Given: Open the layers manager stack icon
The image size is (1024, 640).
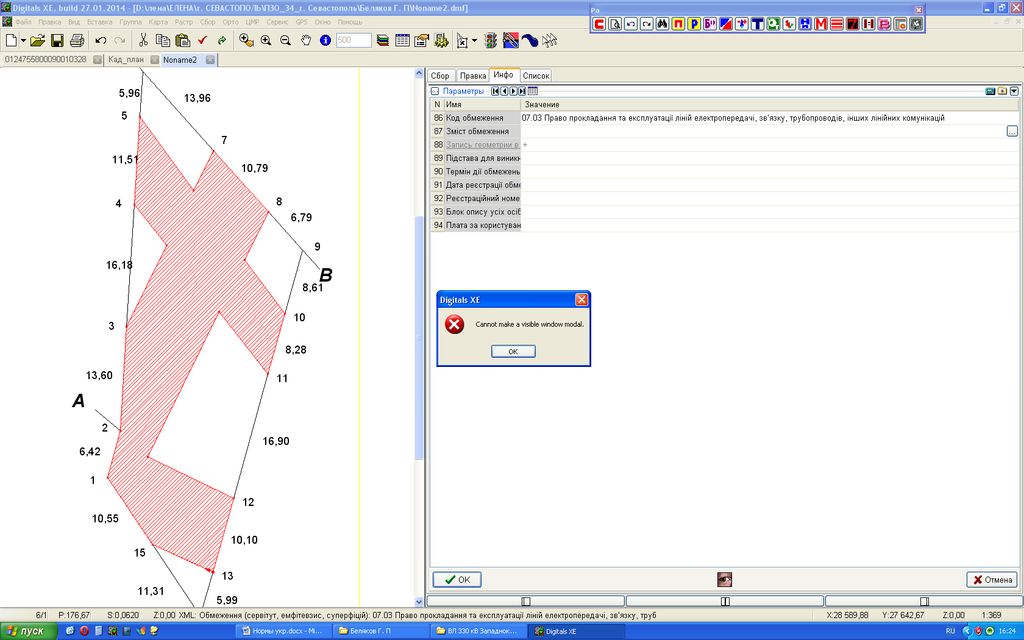Looking at the screenshot, I should (383, 40).
